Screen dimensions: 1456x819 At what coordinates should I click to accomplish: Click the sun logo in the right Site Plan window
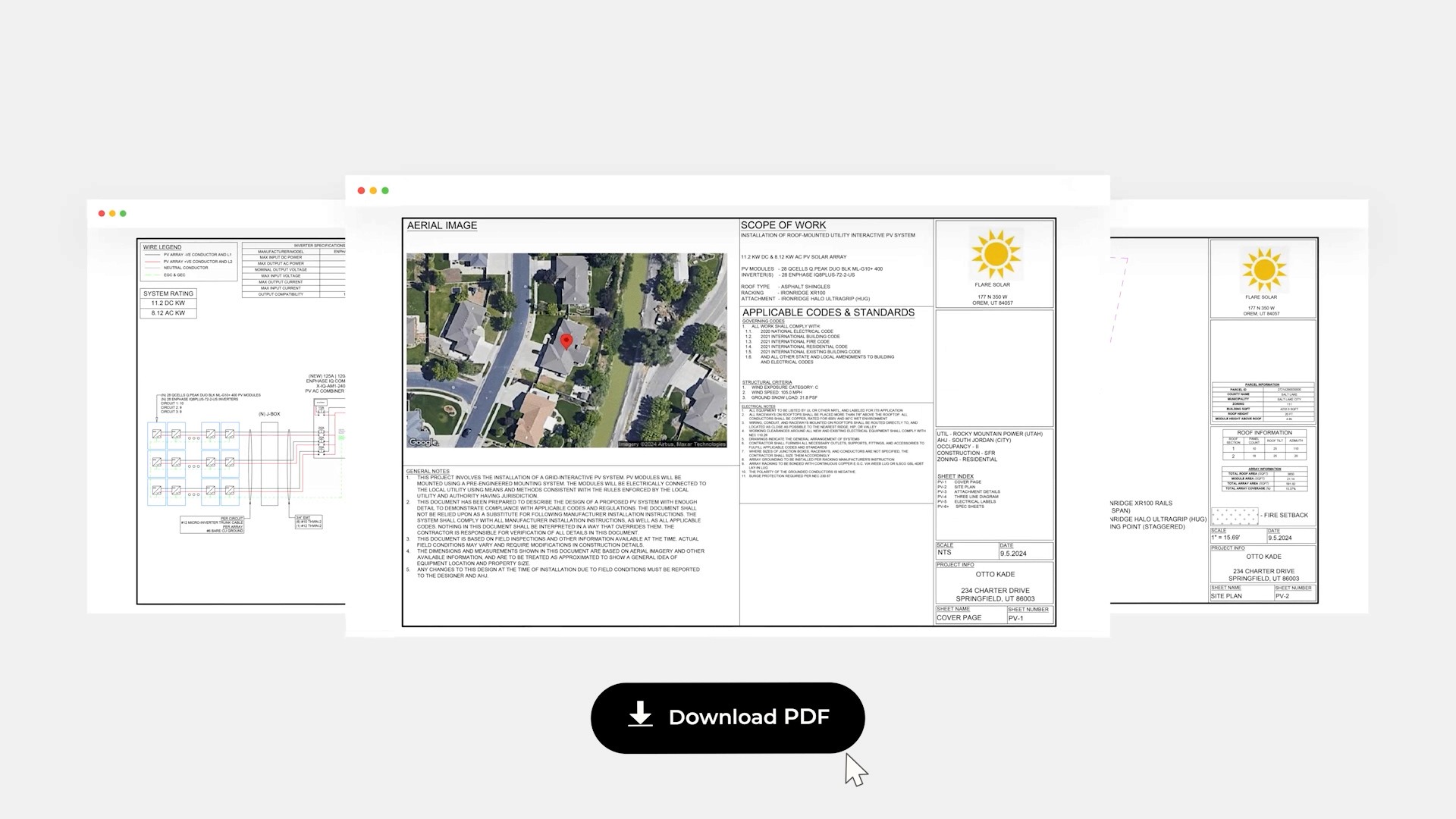(x=1264, y=270)
